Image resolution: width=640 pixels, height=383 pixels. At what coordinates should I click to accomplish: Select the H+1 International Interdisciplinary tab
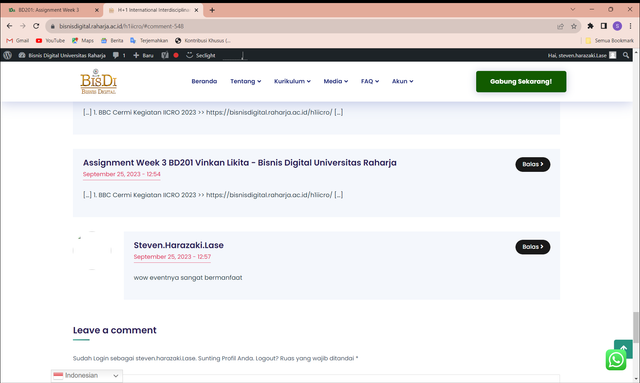[153, 10]
